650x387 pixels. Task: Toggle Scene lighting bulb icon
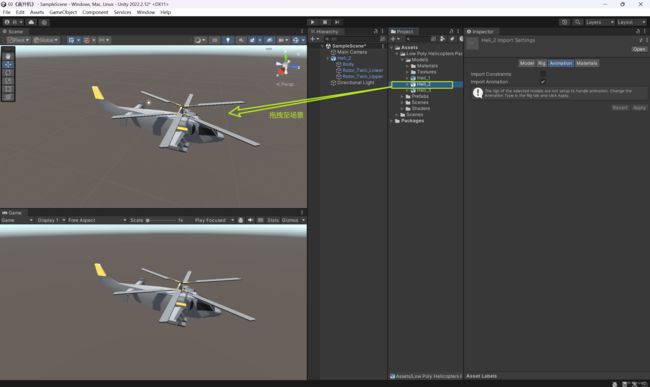pos(228,40)
